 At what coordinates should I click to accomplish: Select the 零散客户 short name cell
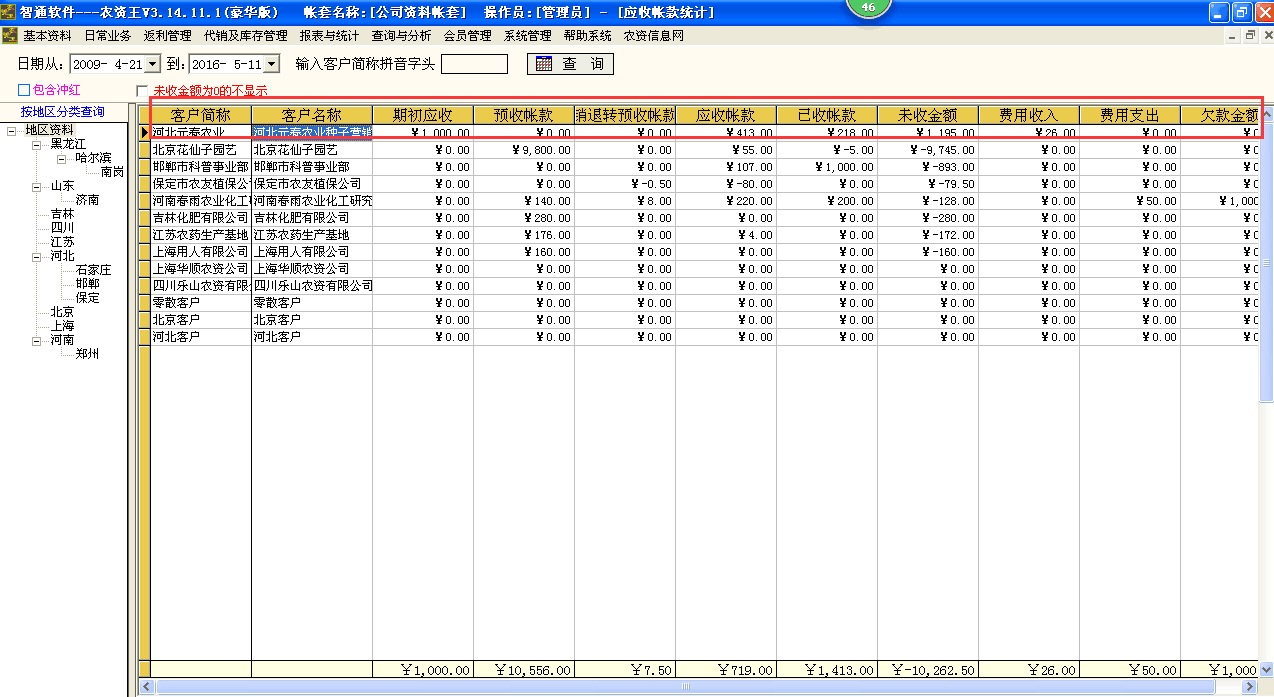click(201, 303)
